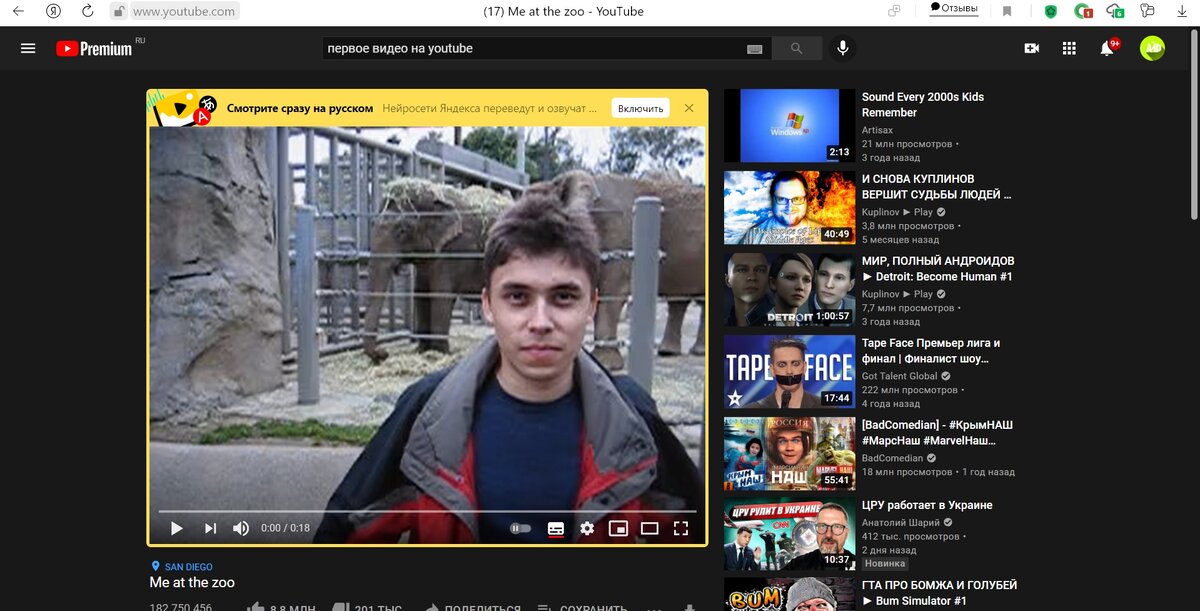The width and height of the screenshot is (1200, 611).
Task: Click the Save (СОХРАНИТЬ) button
Action: point(583,606)
